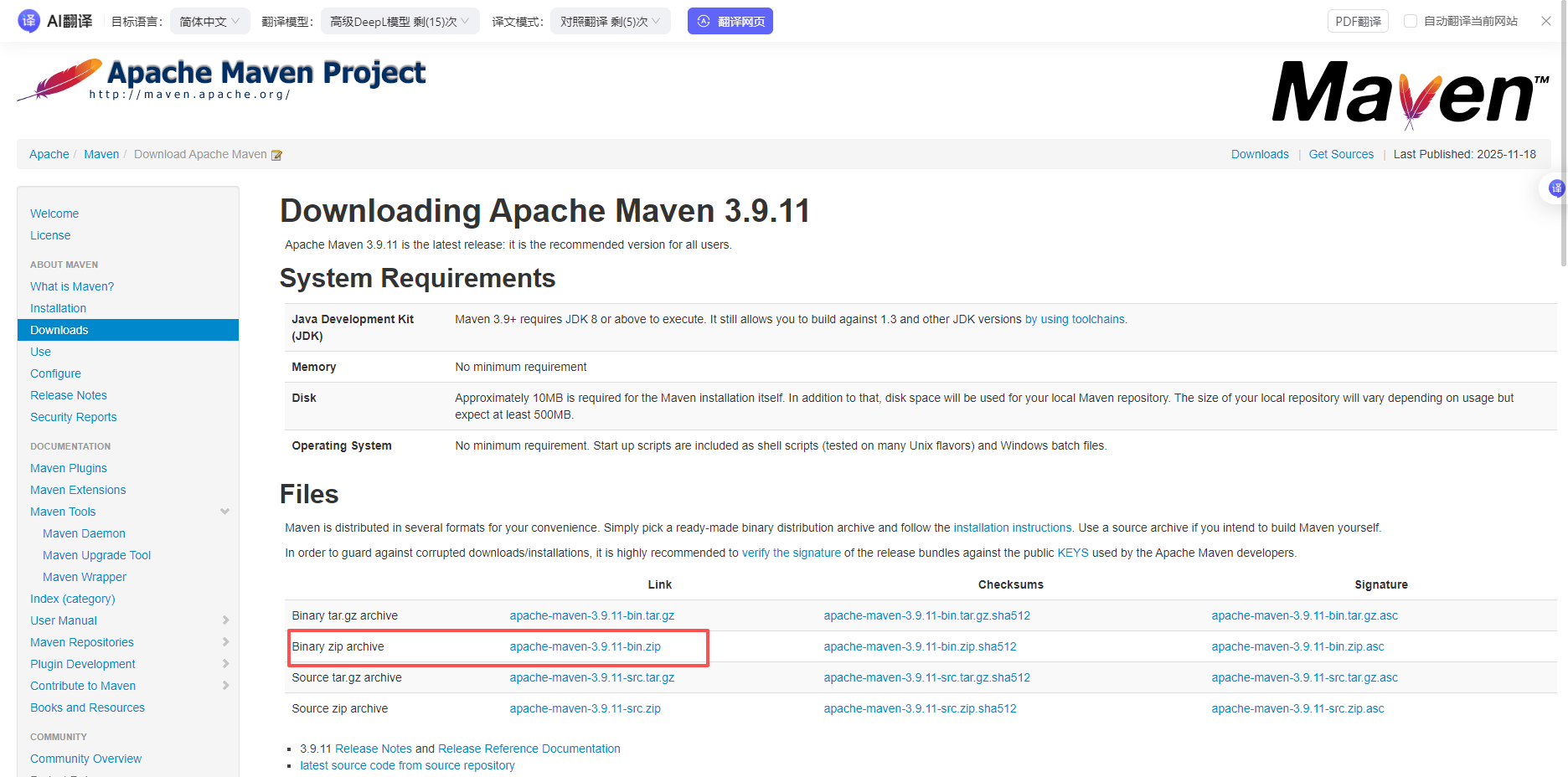
Task: Enable 自动翻译当前网站 checkbox
Action: click(x=1411, y=21)
